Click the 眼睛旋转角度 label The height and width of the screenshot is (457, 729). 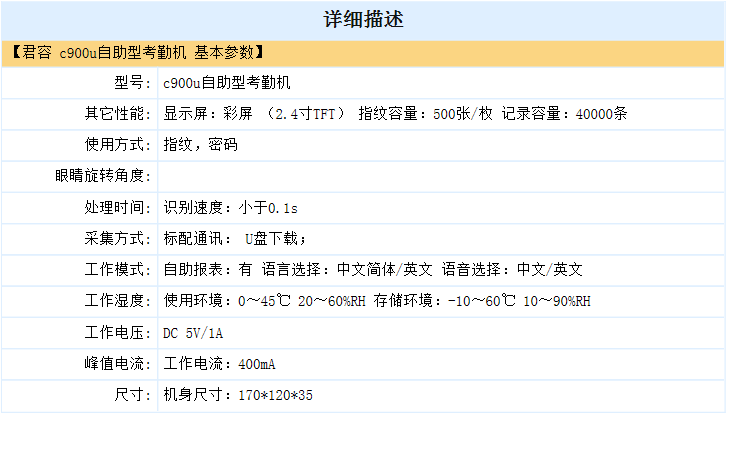(x=103, y=176)
